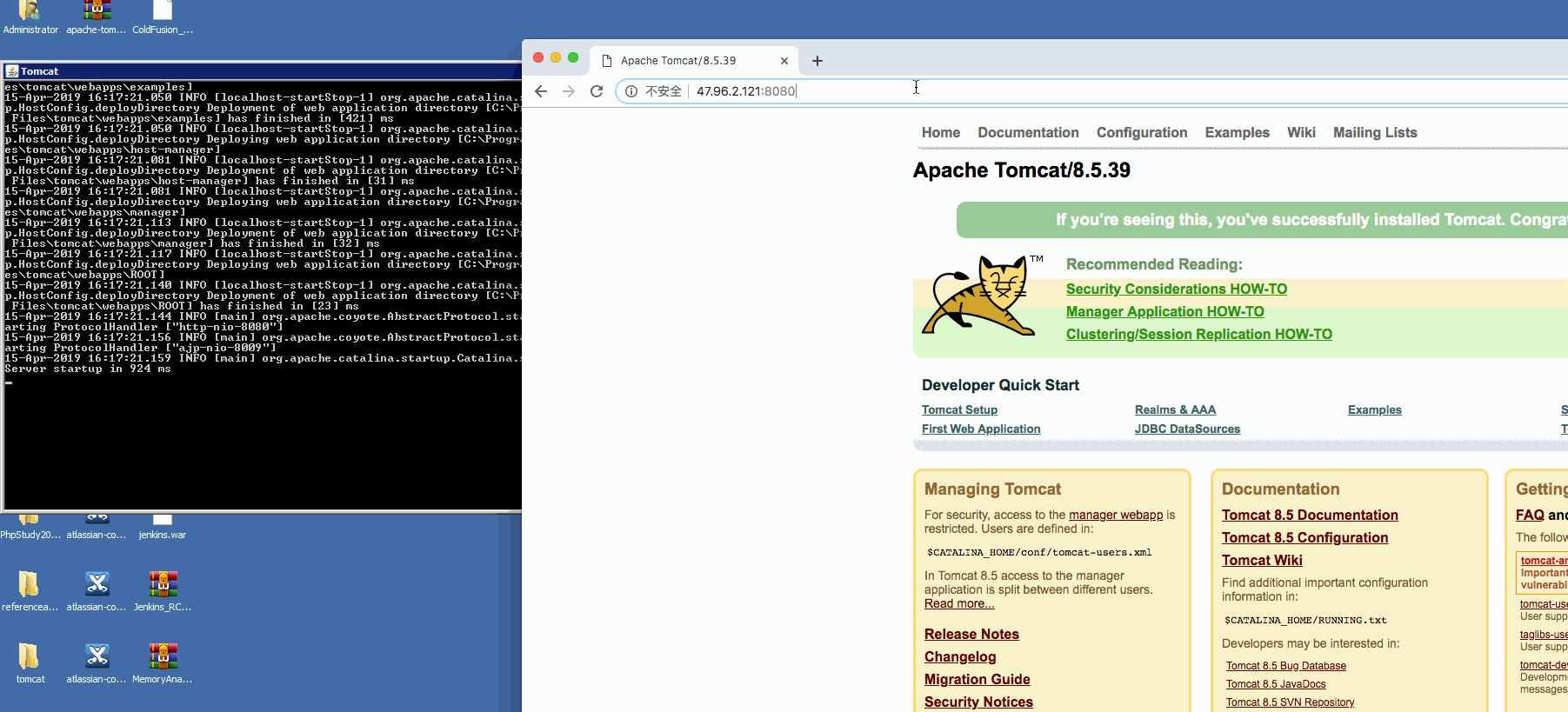Open the Mailing Lists nav item
Screen dimensions: 1568x712
coord(1375,132)
